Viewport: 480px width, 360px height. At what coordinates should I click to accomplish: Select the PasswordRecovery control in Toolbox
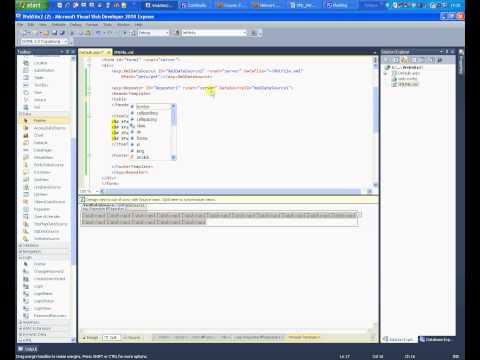[50, 315]
